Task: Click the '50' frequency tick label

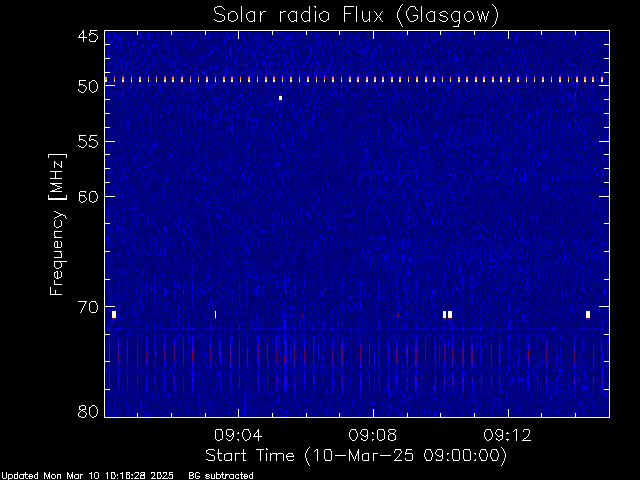Action: tap(88, 87)
